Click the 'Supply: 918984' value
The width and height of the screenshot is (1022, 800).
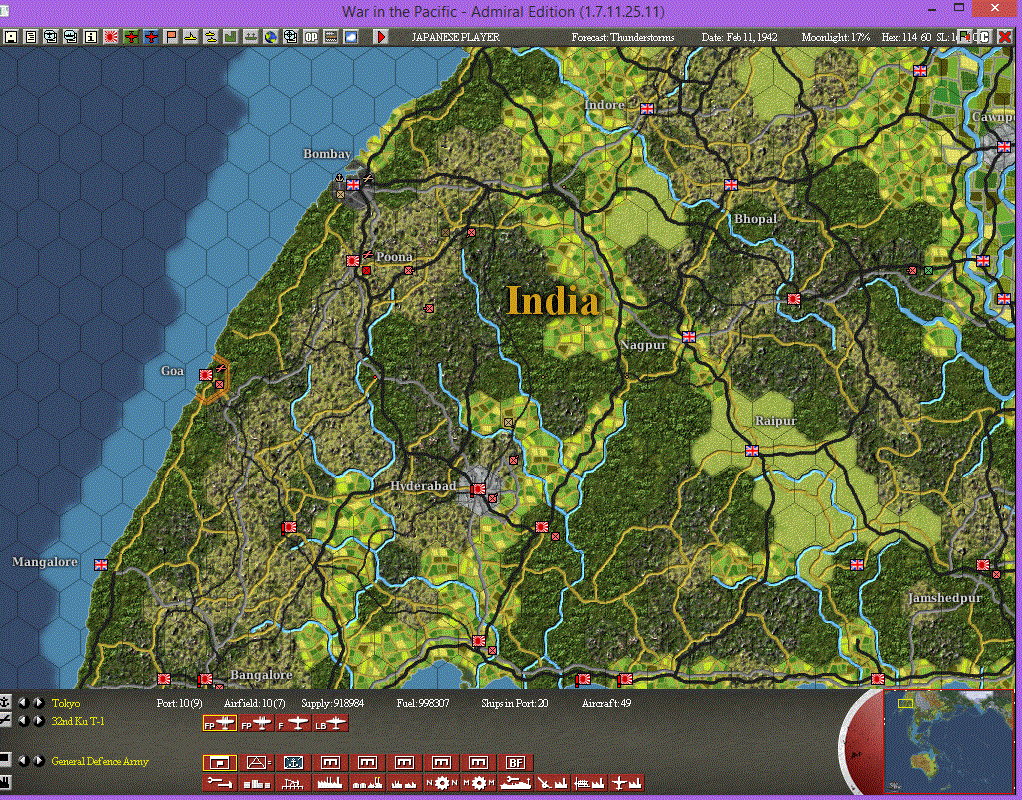[332, 703]
